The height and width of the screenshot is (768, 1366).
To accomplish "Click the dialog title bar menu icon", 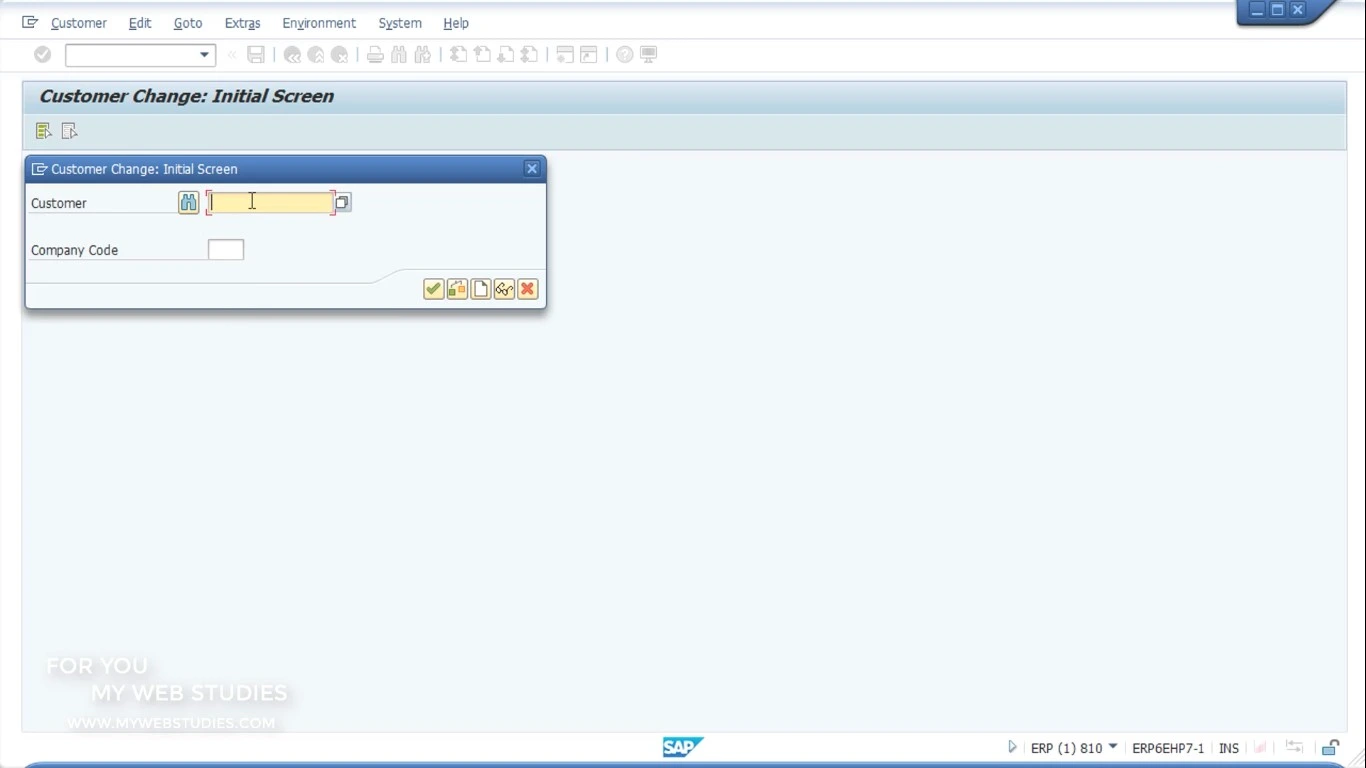I will coord(39,169).
